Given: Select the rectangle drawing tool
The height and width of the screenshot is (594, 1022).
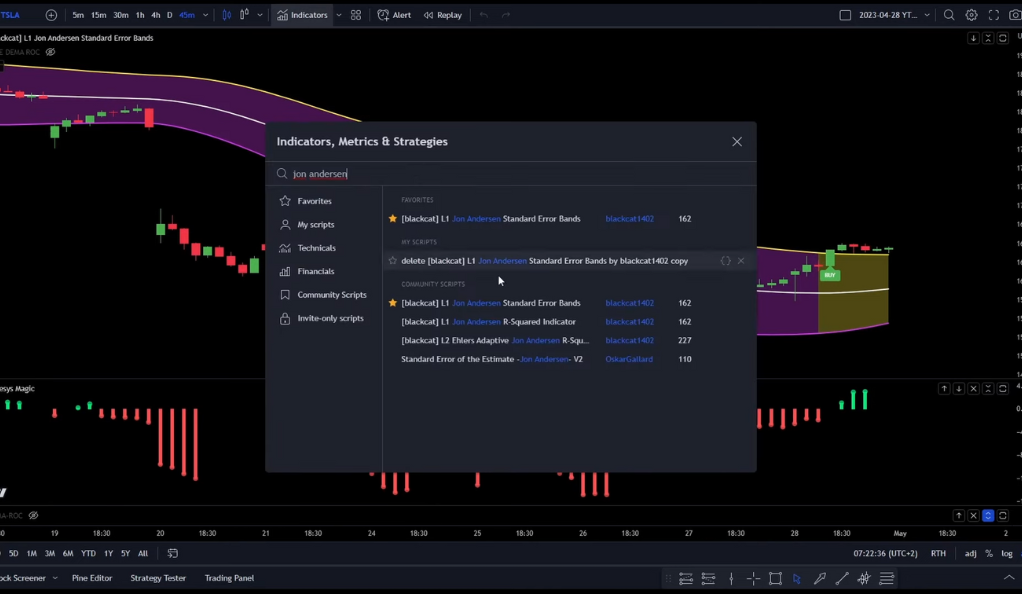Looking at the screenshot, I should click(775, 578).
